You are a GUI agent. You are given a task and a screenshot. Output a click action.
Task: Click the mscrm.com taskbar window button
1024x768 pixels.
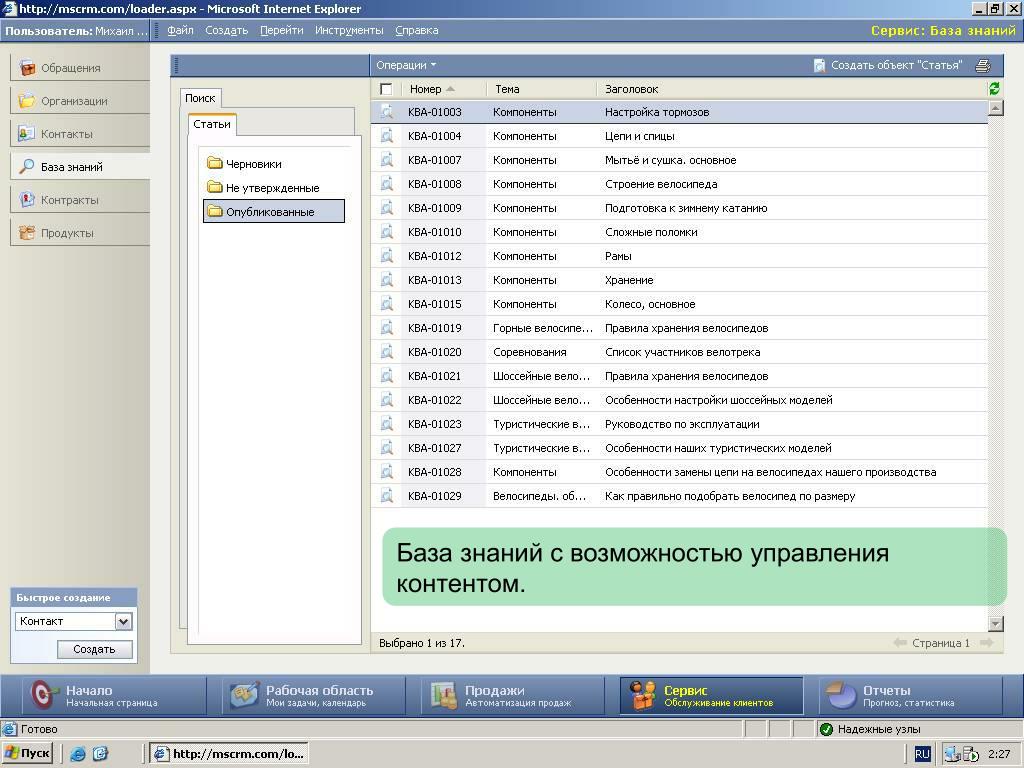[x=229, y=754]
